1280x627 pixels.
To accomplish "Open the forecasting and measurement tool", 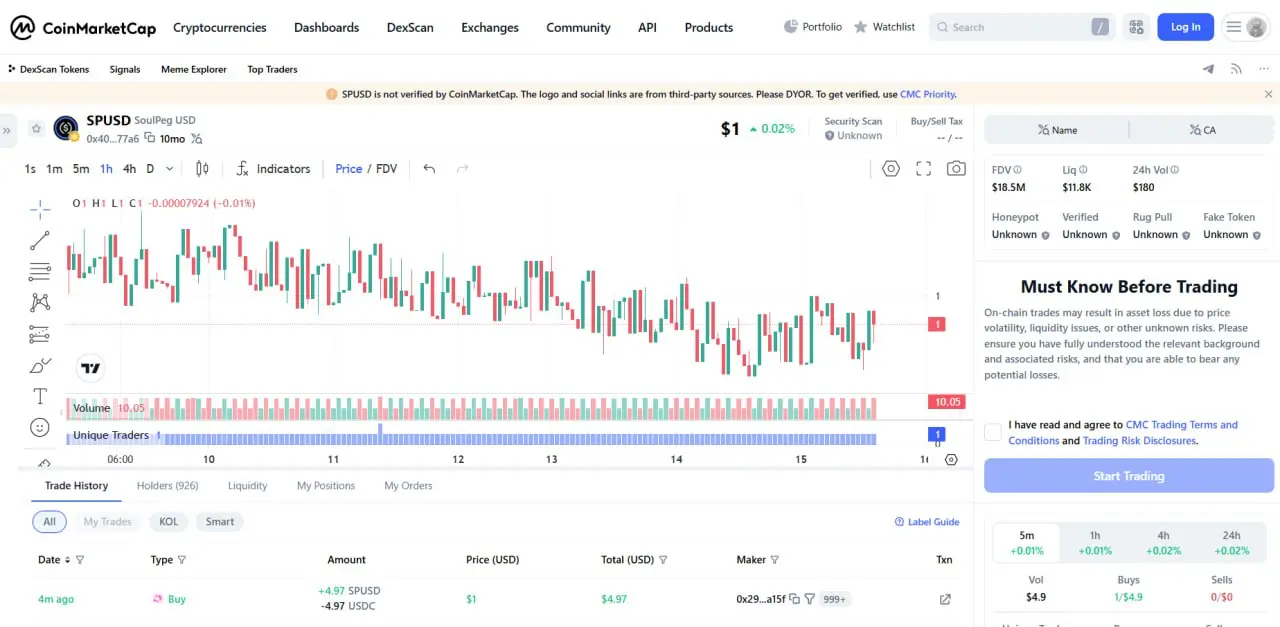I will pos(40,334).
